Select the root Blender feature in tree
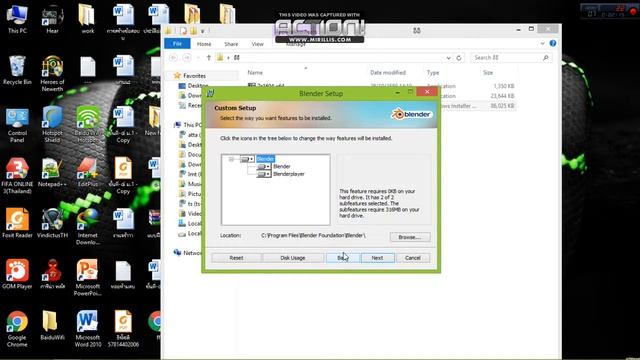The width and height of the screenshot is (640, 360). 265,159
